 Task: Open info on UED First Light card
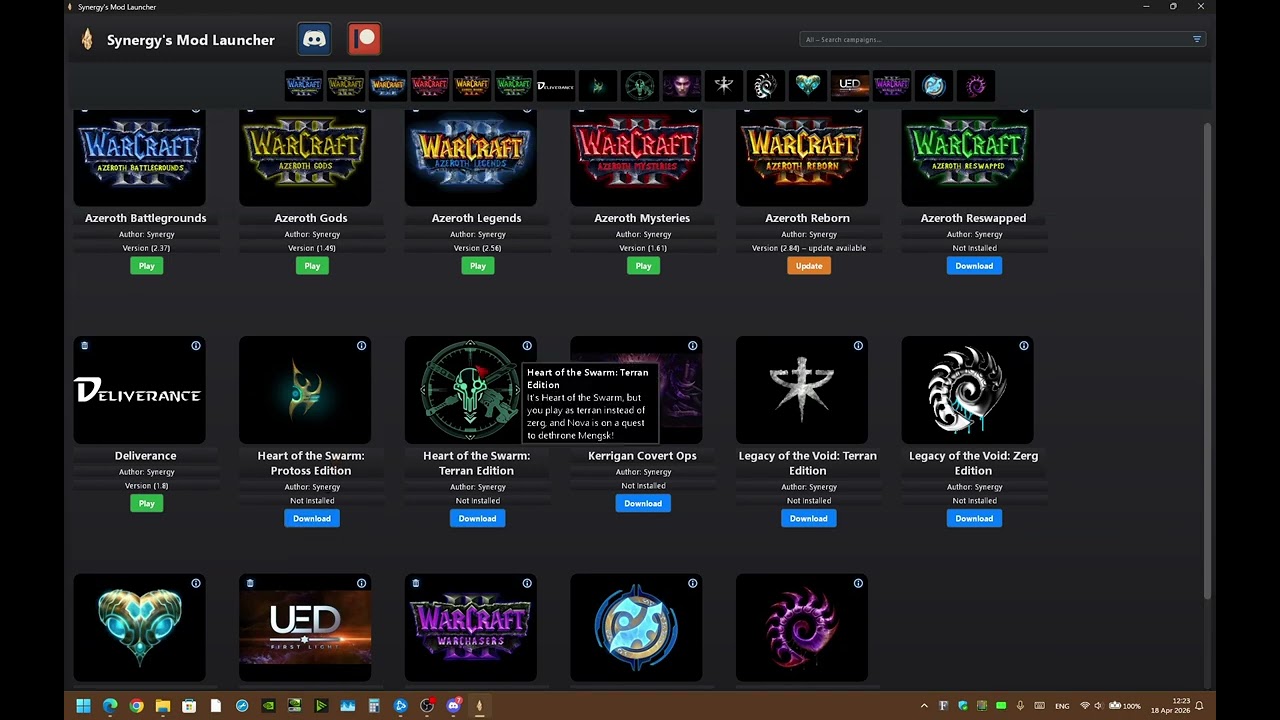361,583
